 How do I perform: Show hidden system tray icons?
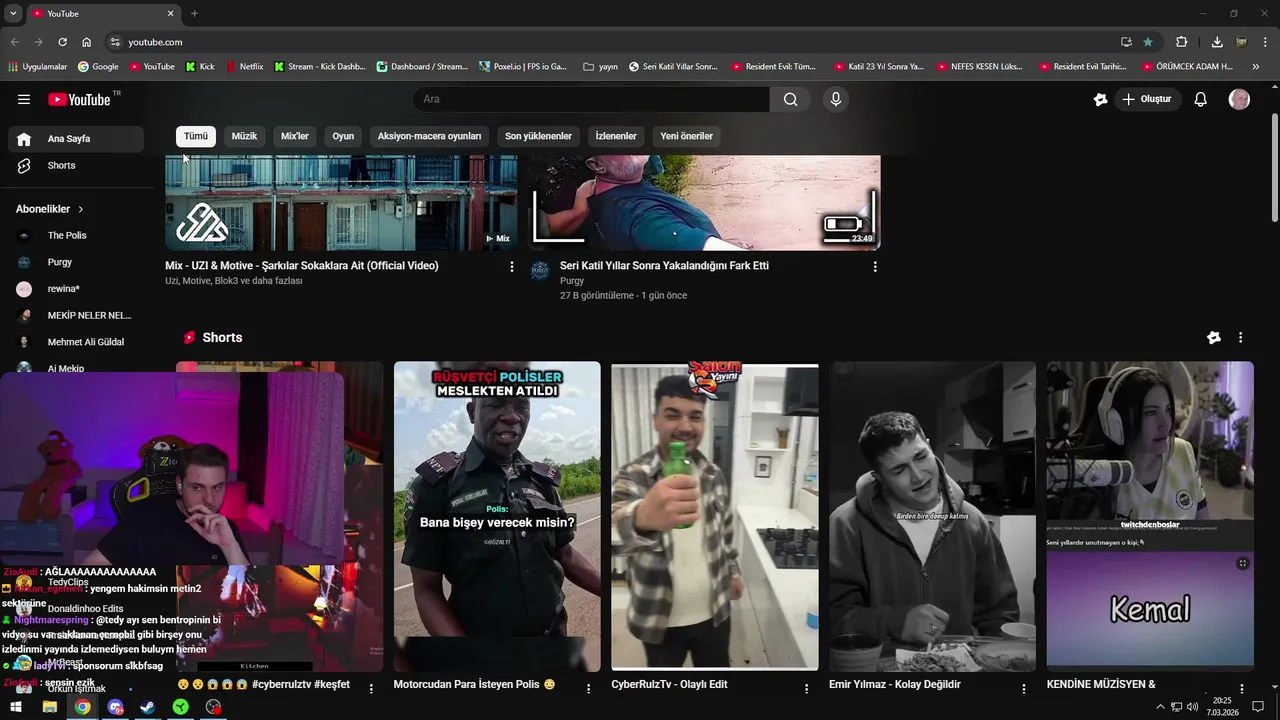click(x=1160, y=707)
